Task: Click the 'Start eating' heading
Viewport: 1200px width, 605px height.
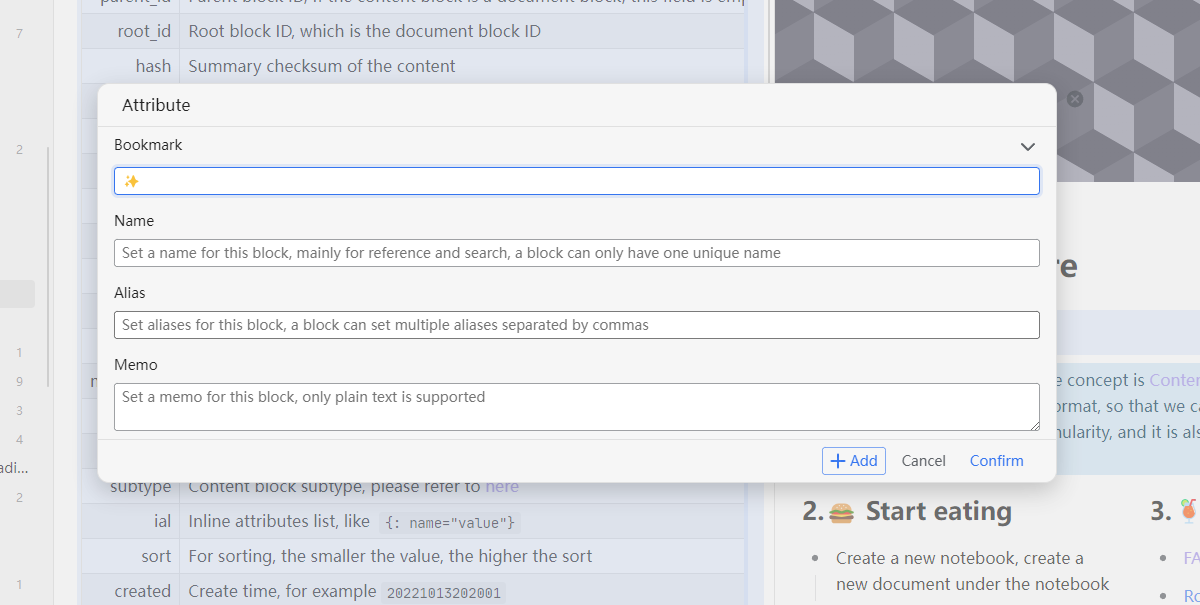Action: click(938, 512)
